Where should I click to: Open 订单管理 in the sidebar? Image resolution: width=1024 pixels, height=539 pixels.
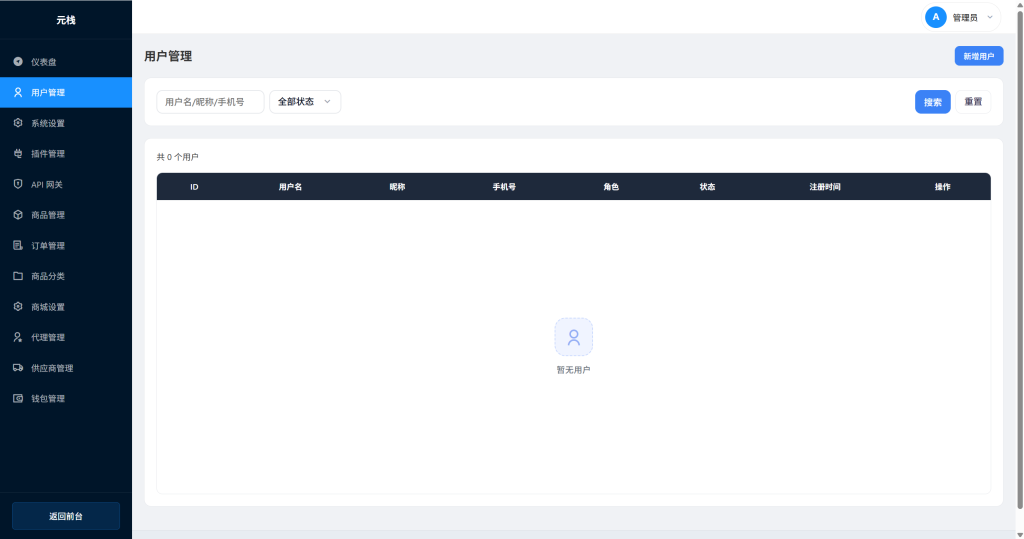[x=48, y=246]
